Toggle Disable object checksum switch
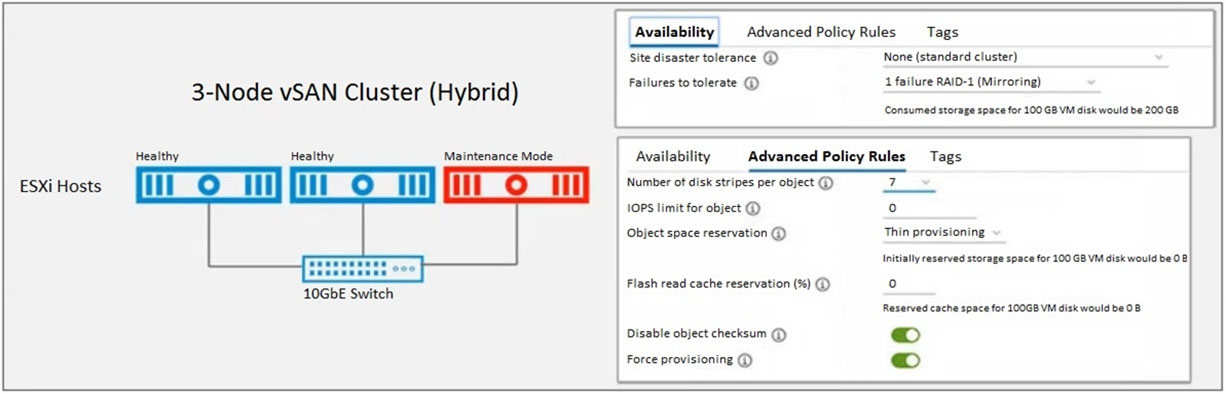The width and height of the screenshot is (1226, 394). tap(905, 334)
